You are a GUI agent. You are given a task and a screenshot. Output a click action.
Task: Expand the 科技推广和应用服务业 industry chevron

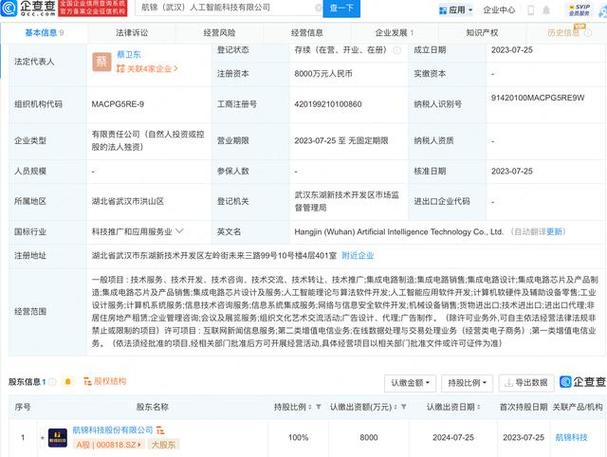click(179, 231)
